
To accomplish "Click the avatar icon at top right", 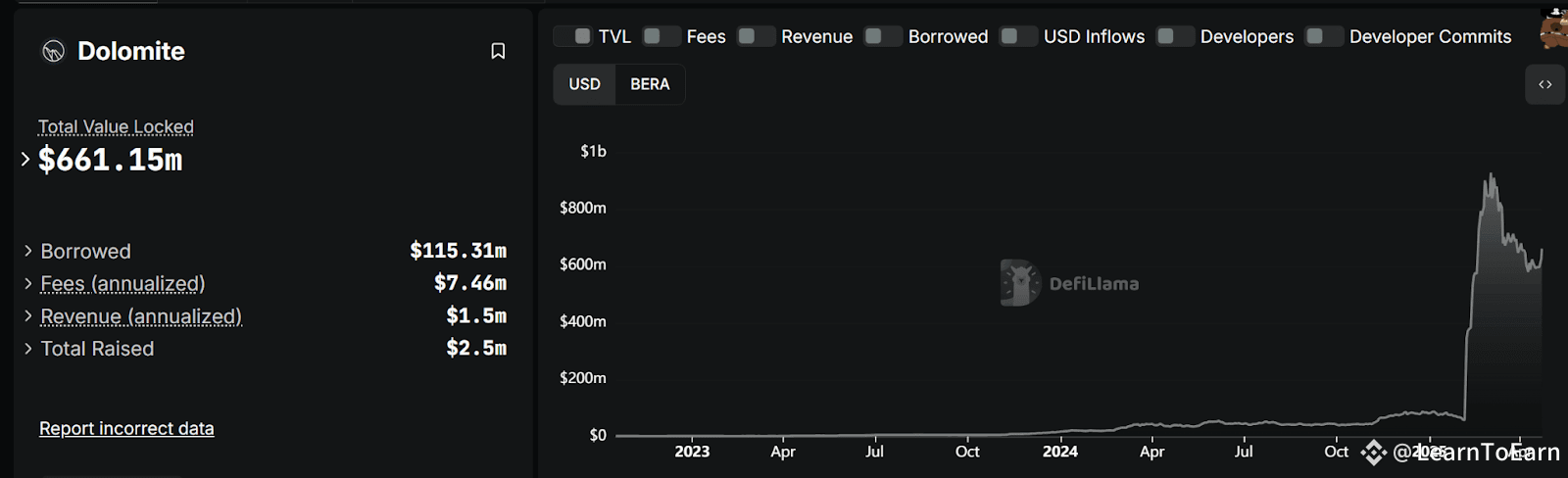I will pos(1554,29).
